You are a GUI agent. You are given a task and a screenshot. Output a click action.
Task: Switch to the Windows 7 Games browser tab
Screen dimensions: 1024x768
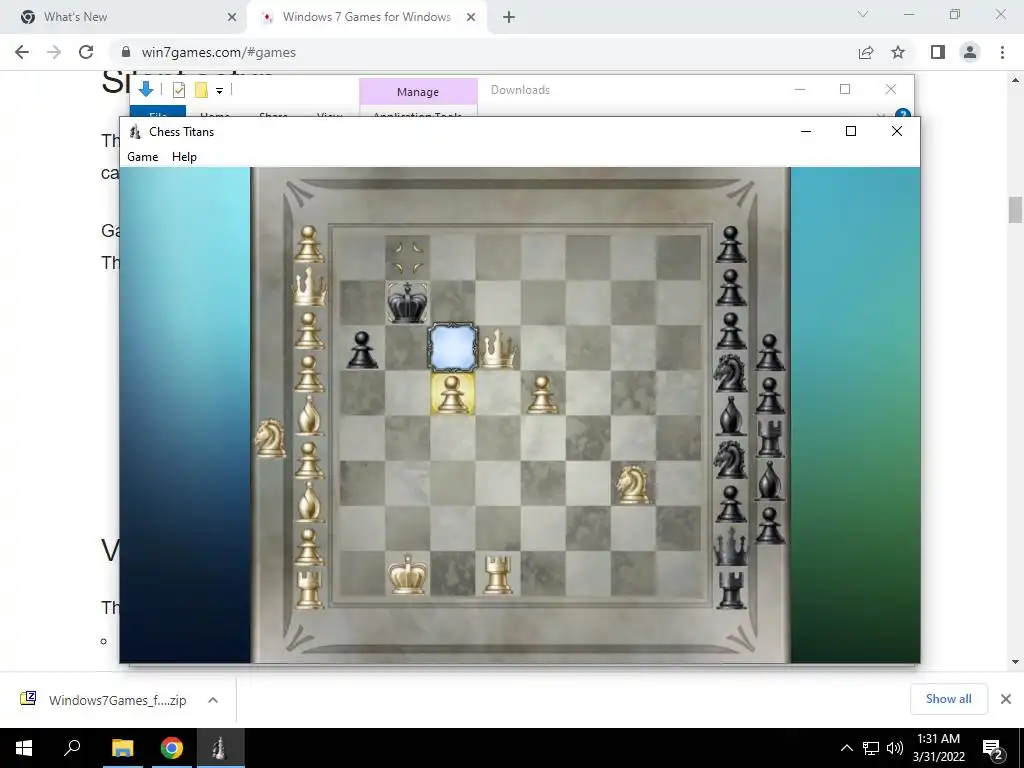[366, 17]
